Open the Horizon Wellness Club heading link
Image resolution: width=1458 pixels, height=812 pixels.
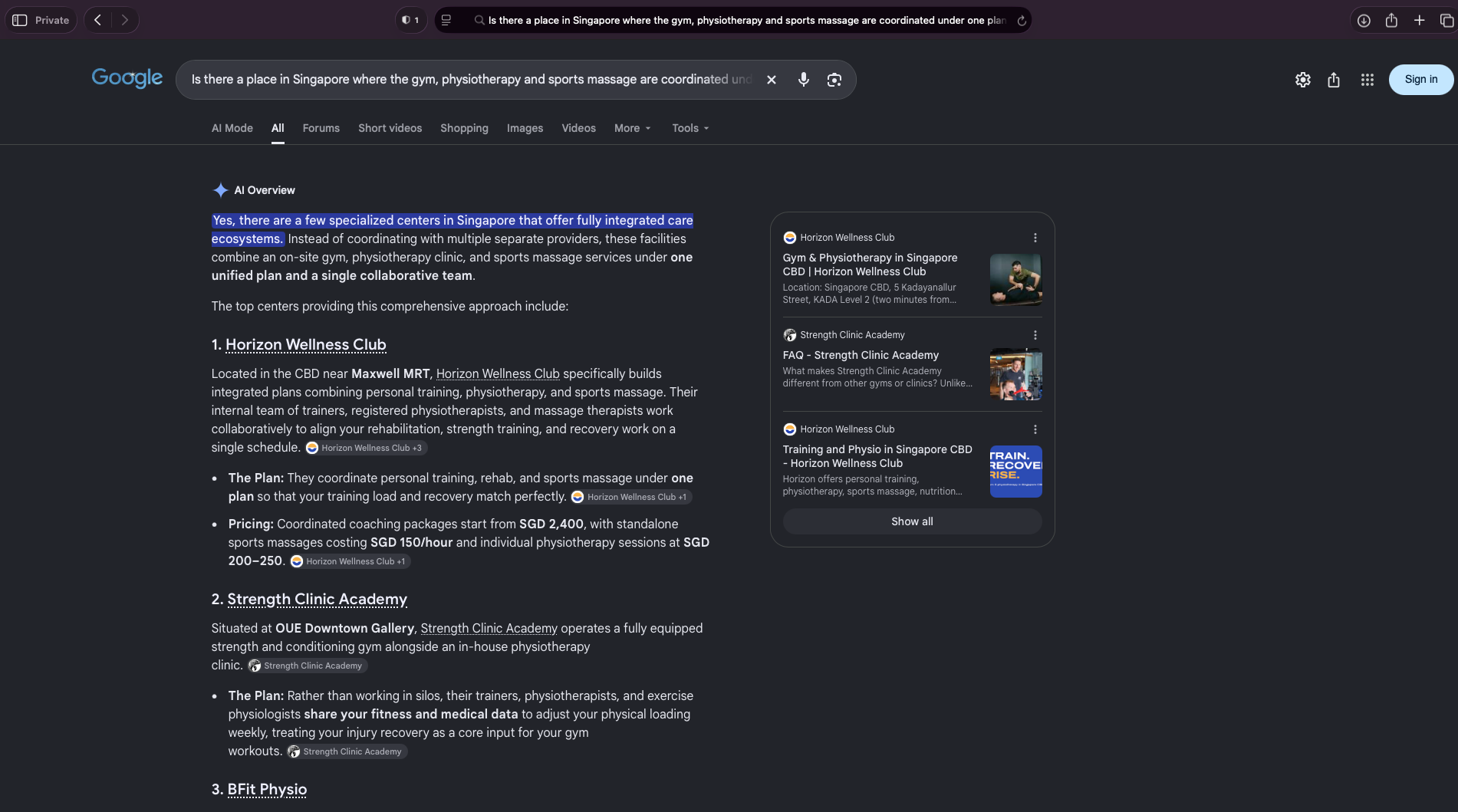point(305,345)
